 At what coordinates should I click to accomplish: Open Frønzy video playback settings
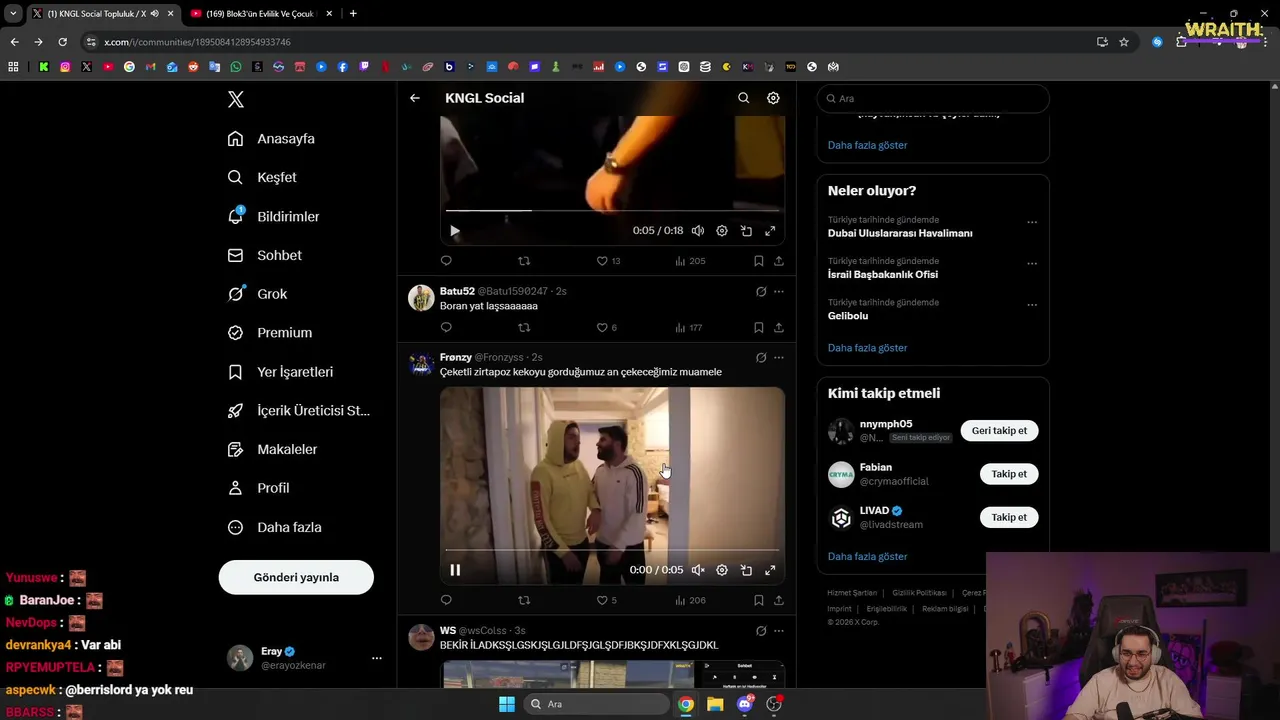click(722, 570)
